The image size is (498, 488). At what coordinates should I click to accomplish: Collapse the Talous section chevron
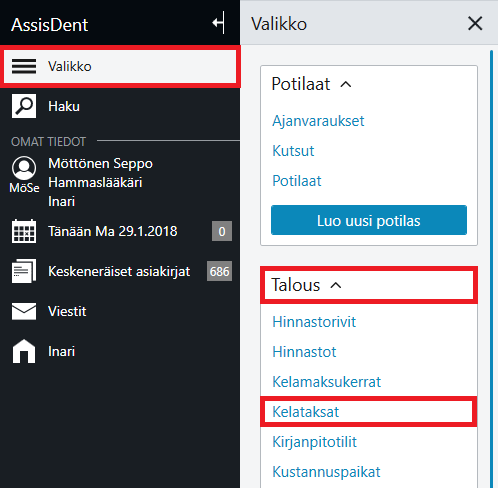click(x=336, y=285)
